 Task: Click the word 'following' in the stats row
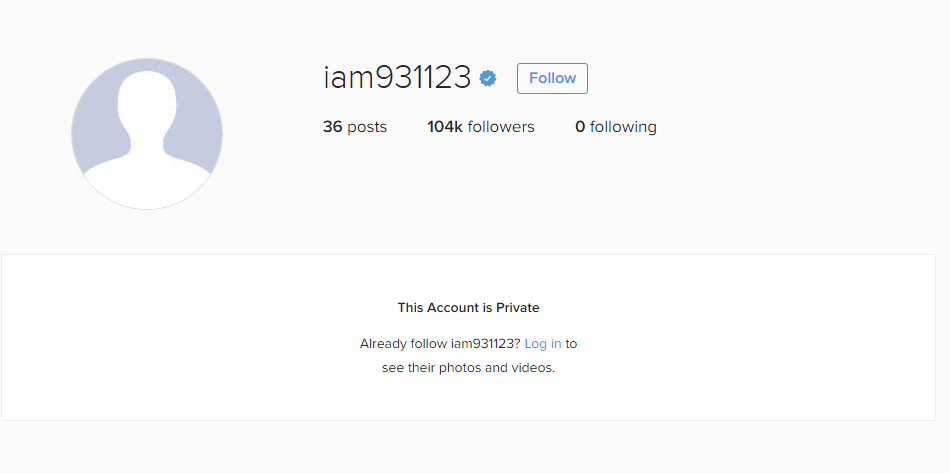[623, 127]
